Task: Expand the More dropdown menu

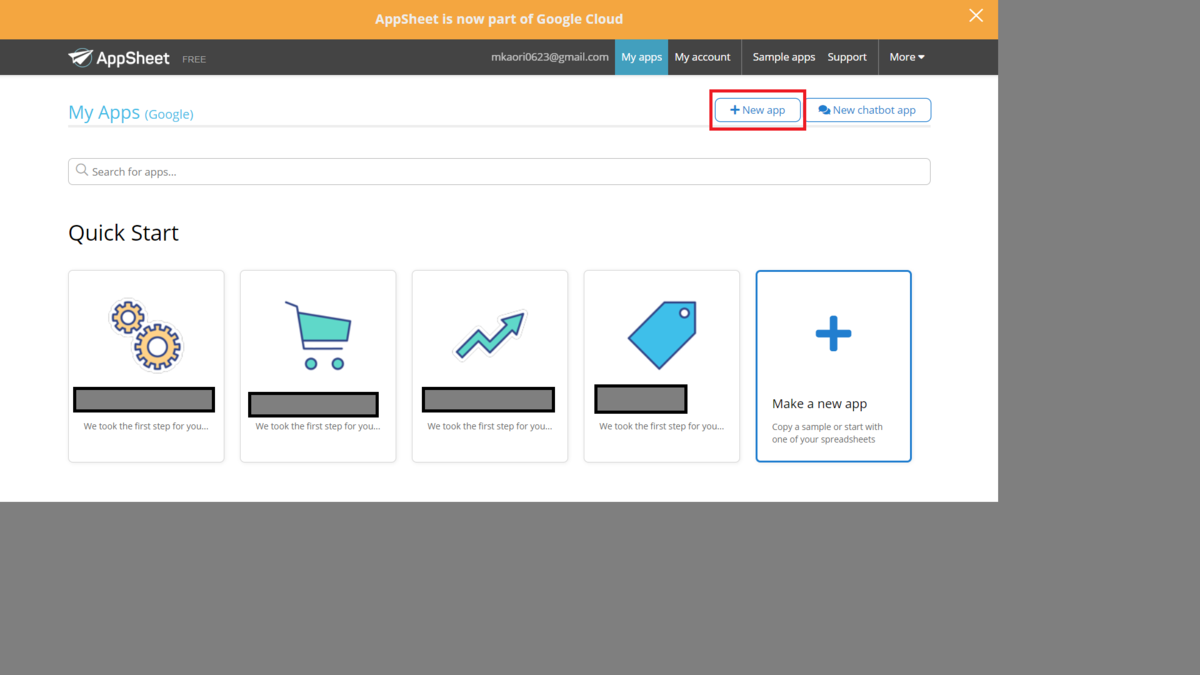Action: click(907, 57)
